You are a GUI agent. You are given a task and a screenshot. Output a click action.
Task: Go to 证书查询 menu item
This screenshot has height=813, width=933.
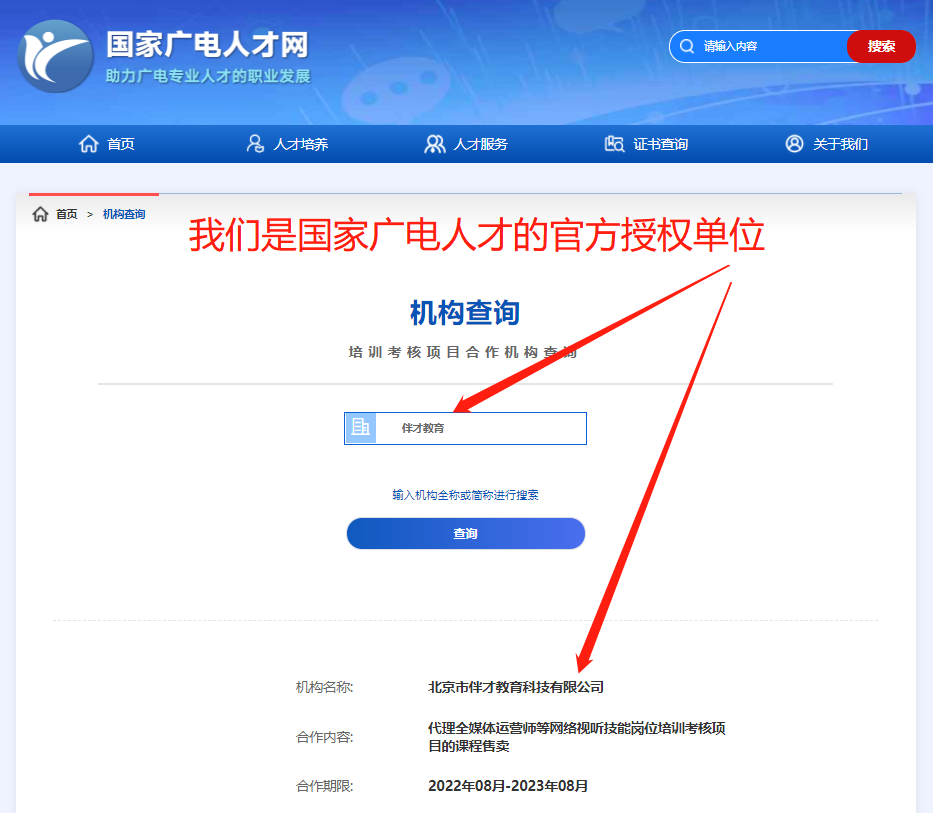[660, 144]
